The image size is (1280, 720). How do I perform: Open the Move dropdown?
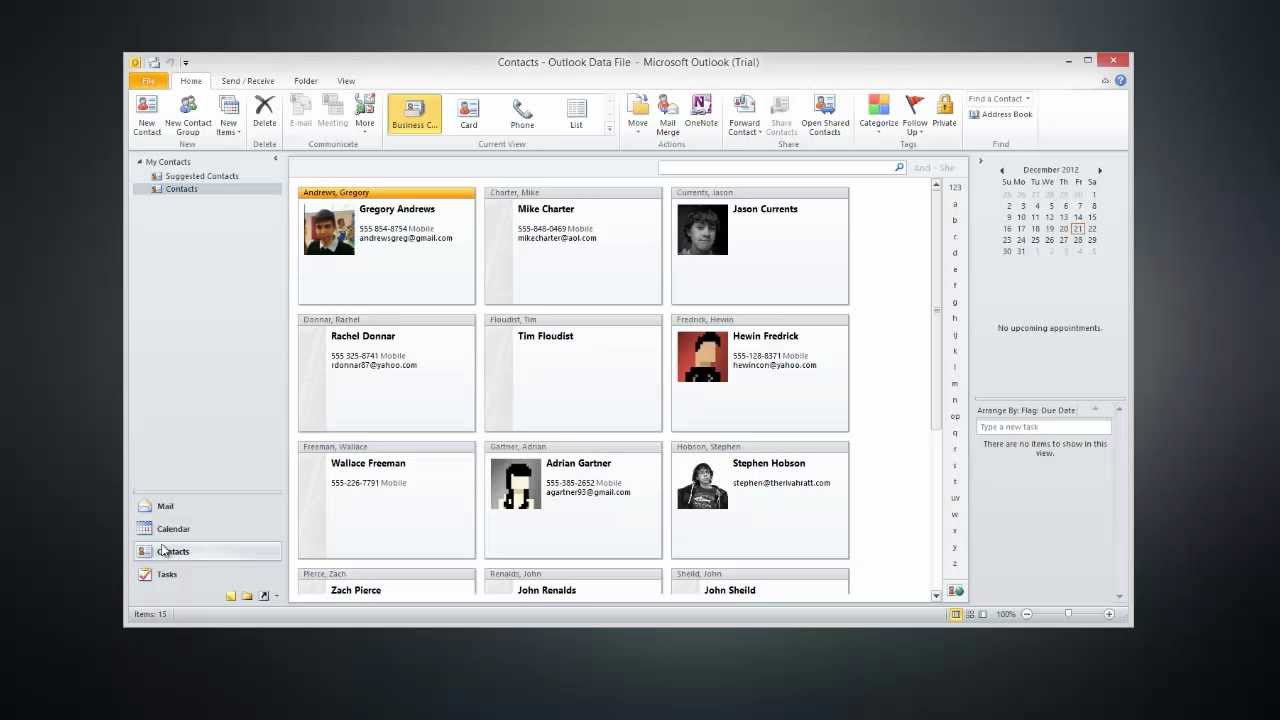tap(638, 115)
